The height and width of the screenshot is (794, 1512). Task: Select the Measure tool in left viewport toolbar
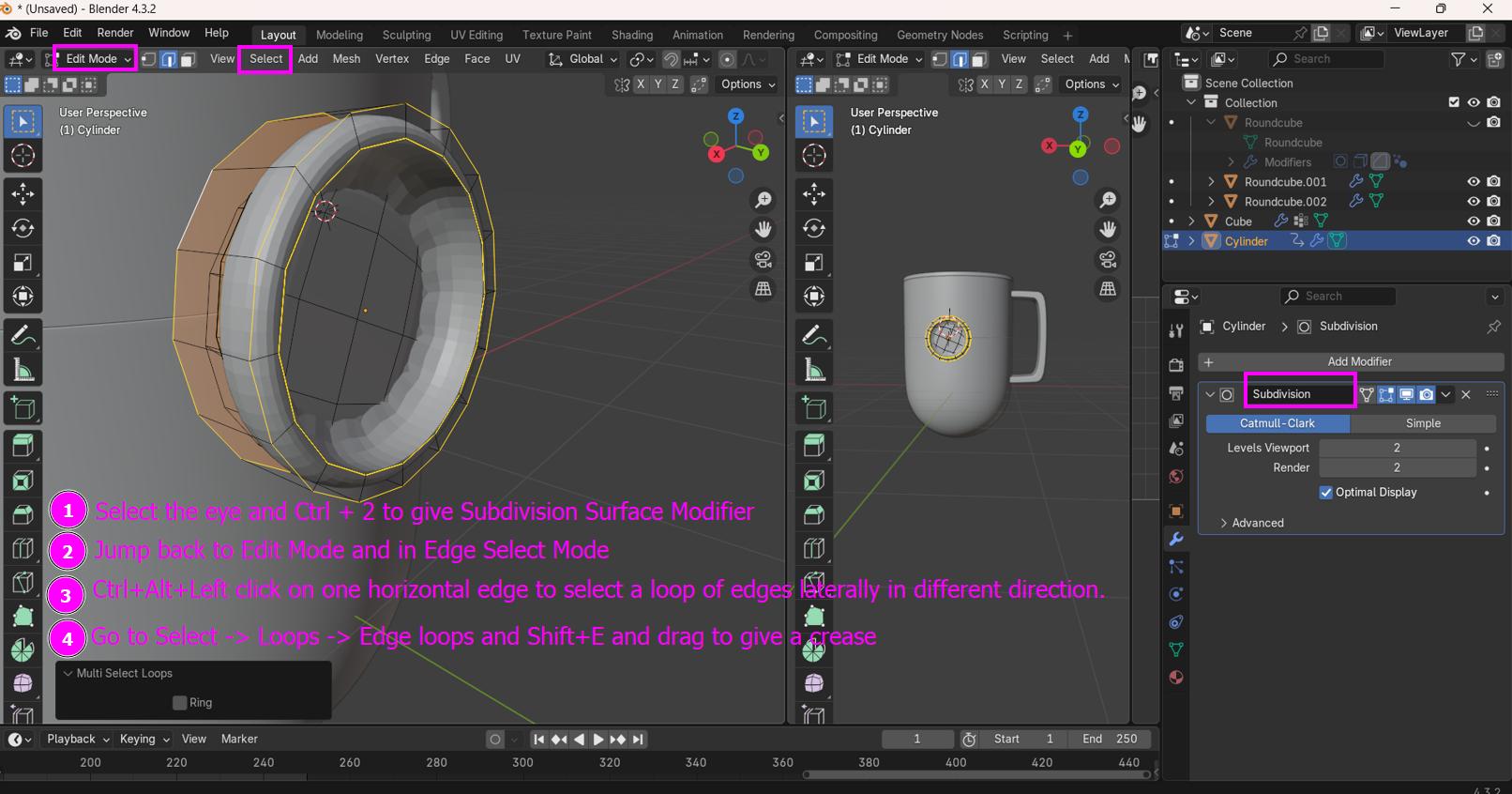click(x=23, y=370)
